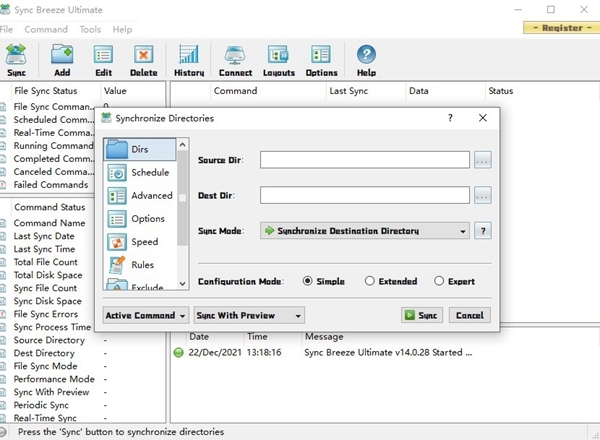Open the Help menu
This screenshot has height=440, width=600.
[122, 29]
